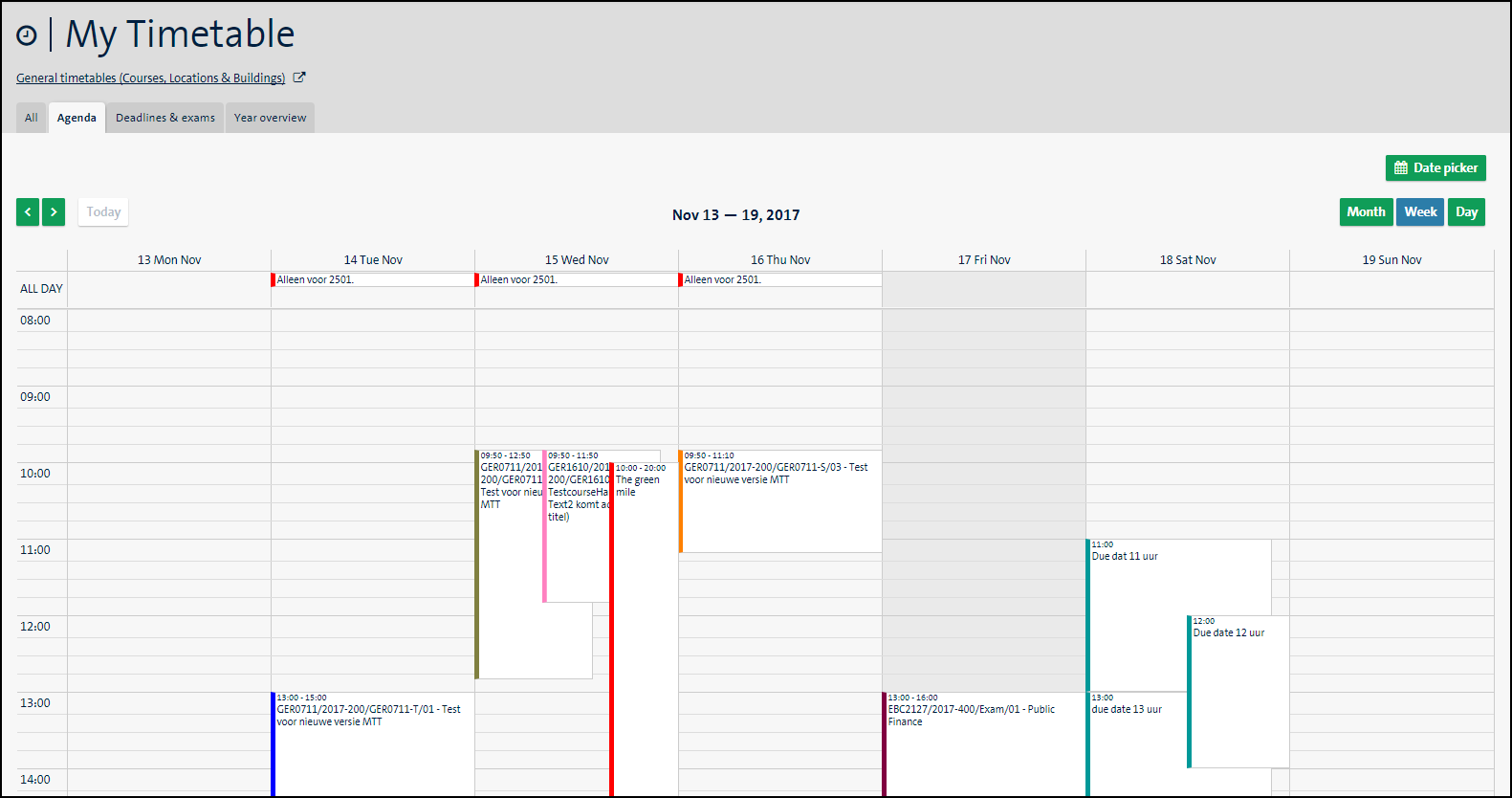Click the clock icon beside My Timetable
The height and width of the screenshot is (798, 1512).
pyautogui.click(x=27, y=35)
